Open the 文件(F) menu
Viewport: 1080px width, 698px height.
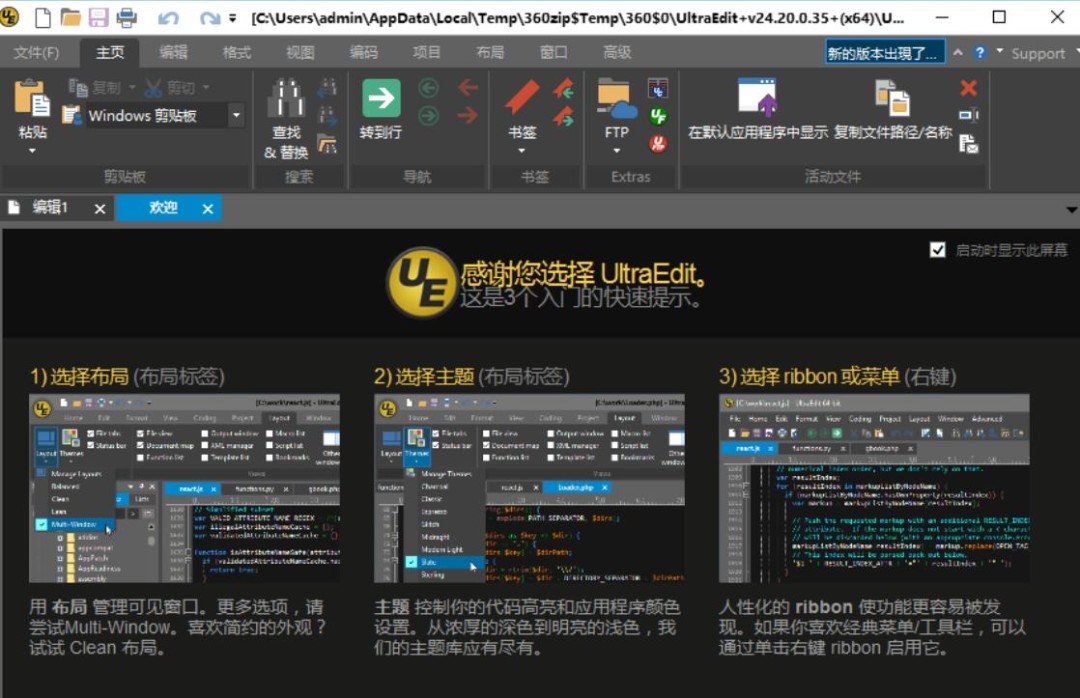tap(37, 52)
